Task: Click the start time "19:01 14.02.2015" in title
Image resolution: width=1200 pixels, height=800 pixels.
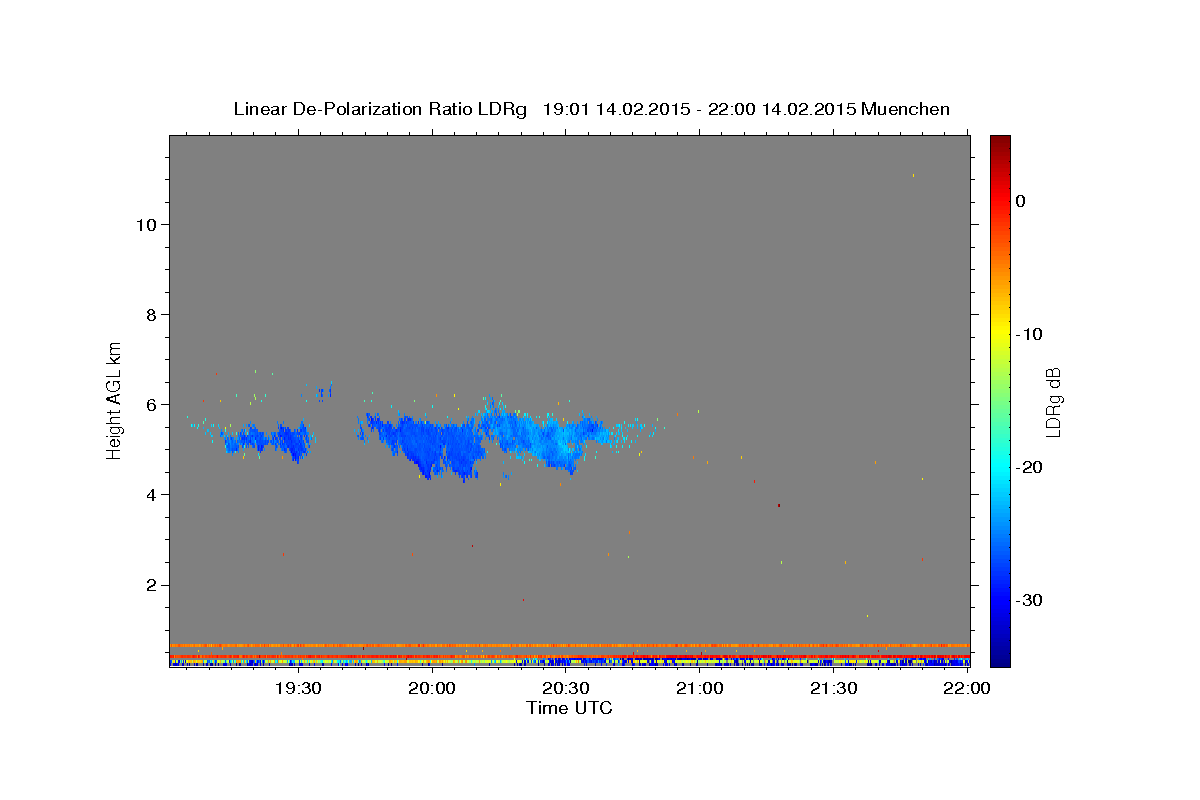Action: 616,109
